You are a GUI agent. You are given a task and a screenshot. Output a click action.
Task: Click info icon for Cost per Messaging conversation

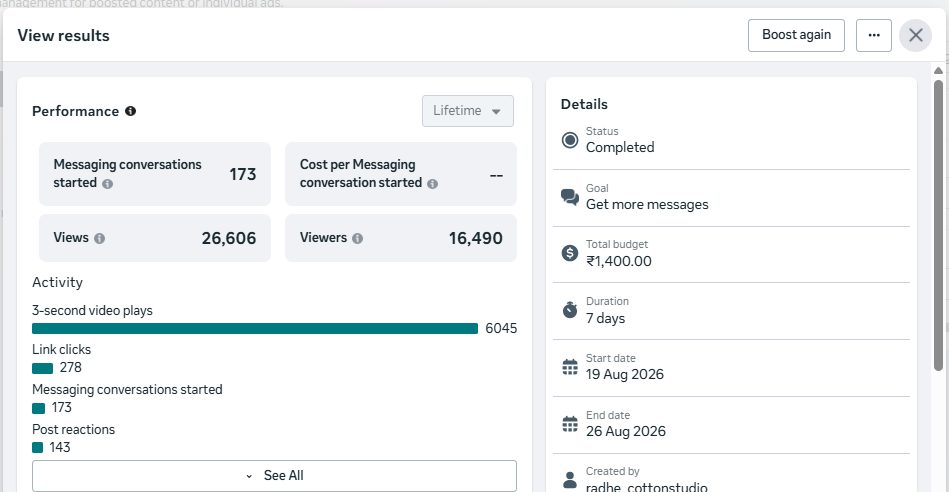coord(432,184)
